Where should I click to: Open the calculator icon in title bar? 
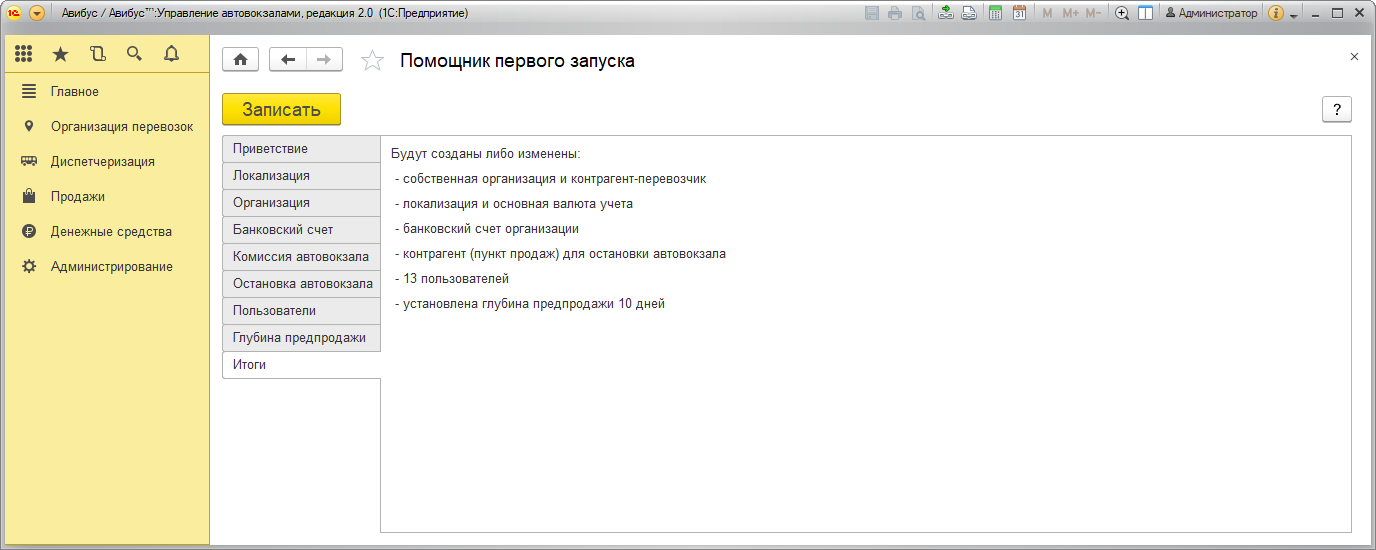pyautogui.click(x=995, y=13)
